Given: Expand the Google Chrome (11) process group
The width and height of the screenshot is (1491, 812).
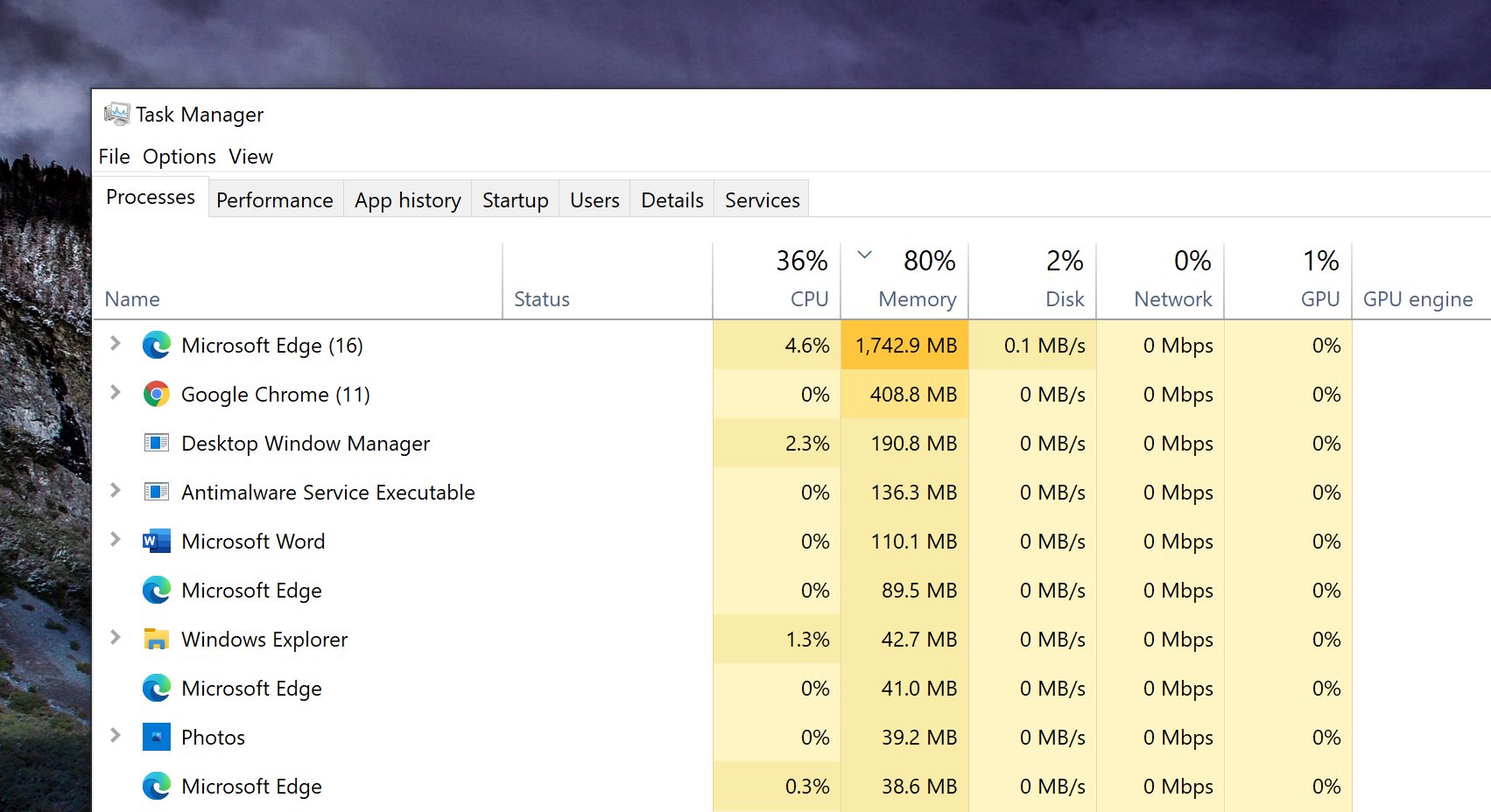Looking at the screenshot, I should click(115, 393).
